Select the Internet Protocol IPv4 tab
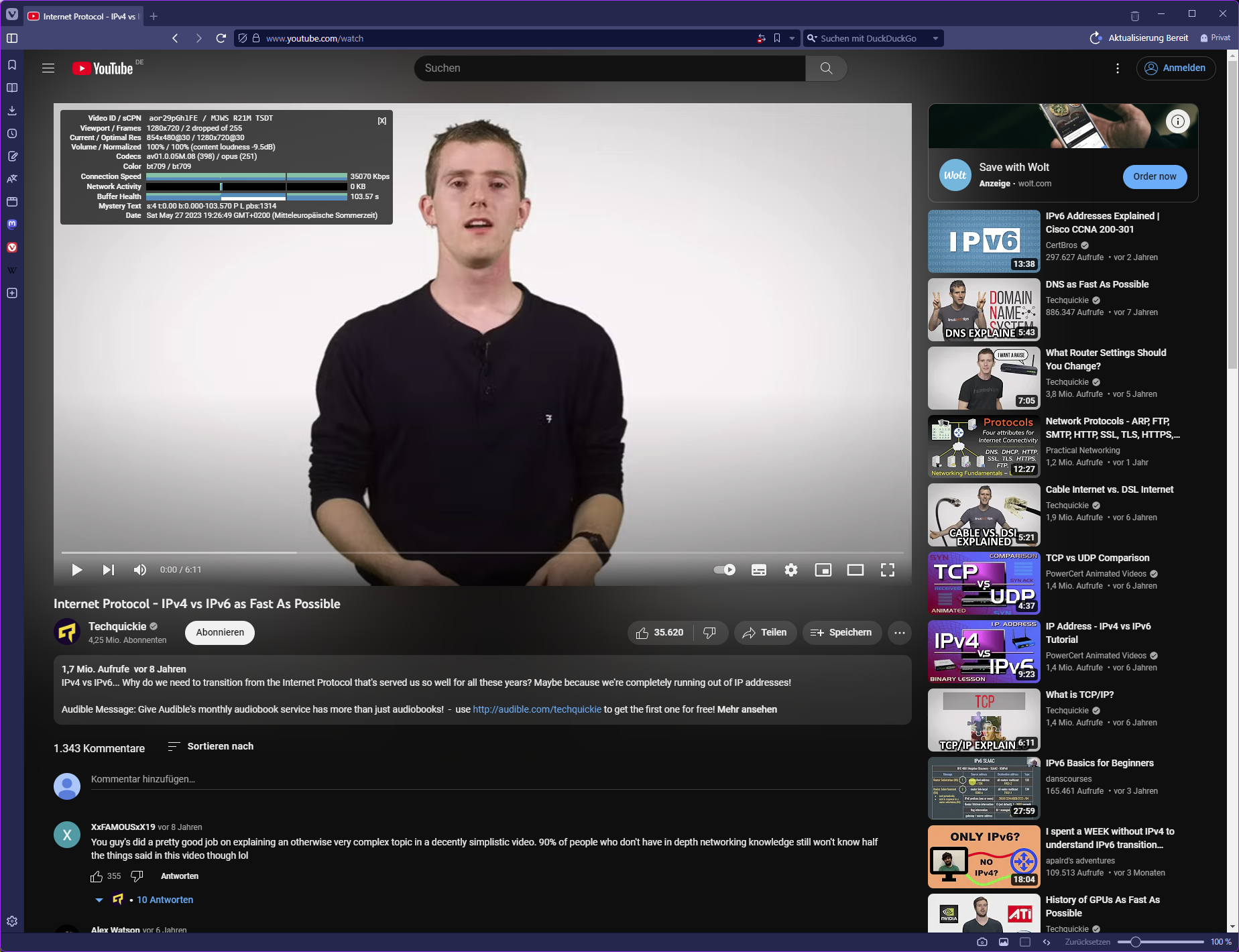The height and width of the screenshot is (952, 1239). 84,16
